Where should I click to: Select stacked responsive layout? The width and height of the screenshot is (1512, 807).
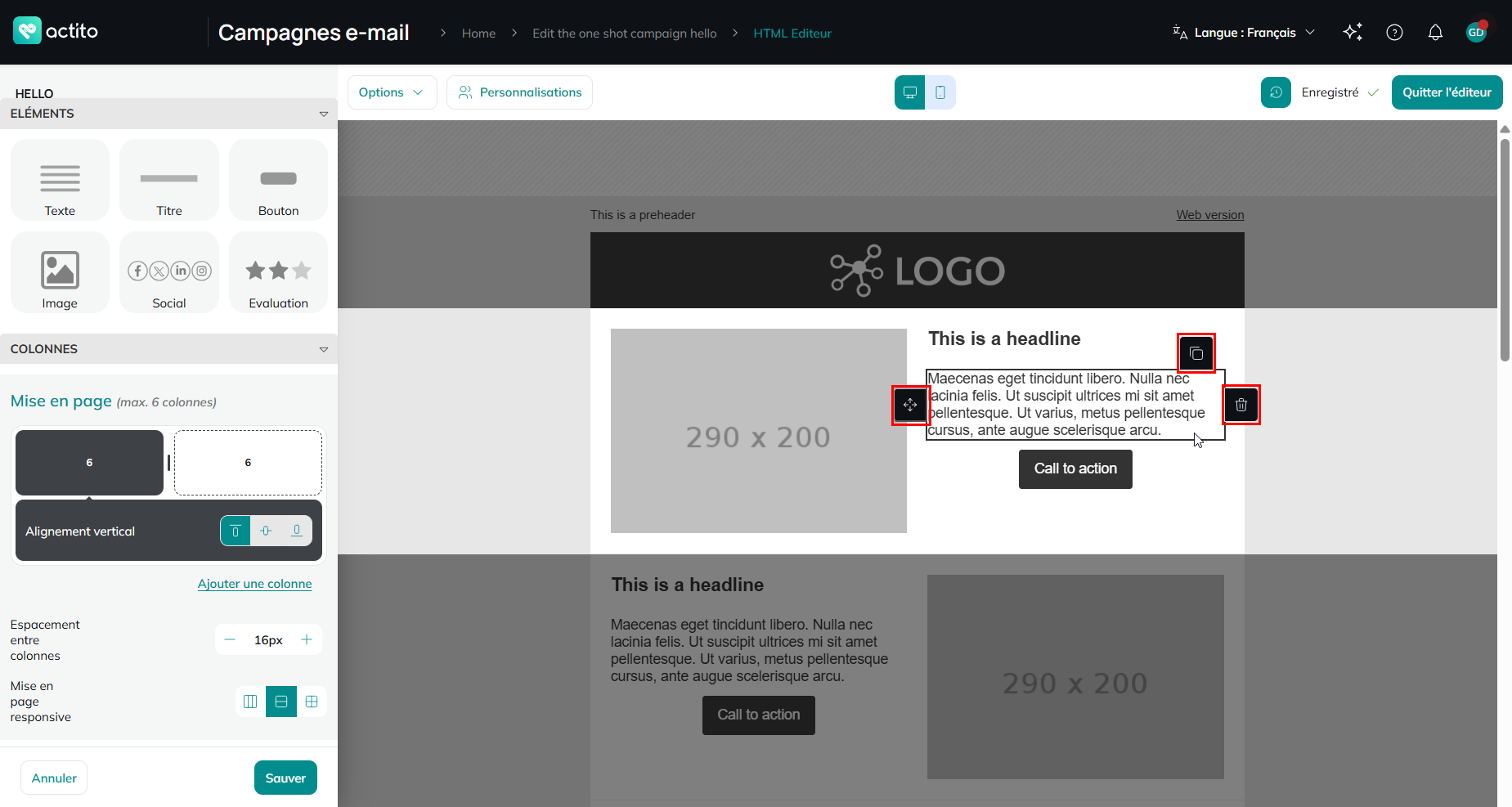pyautogui.click(x=280, y=702)
